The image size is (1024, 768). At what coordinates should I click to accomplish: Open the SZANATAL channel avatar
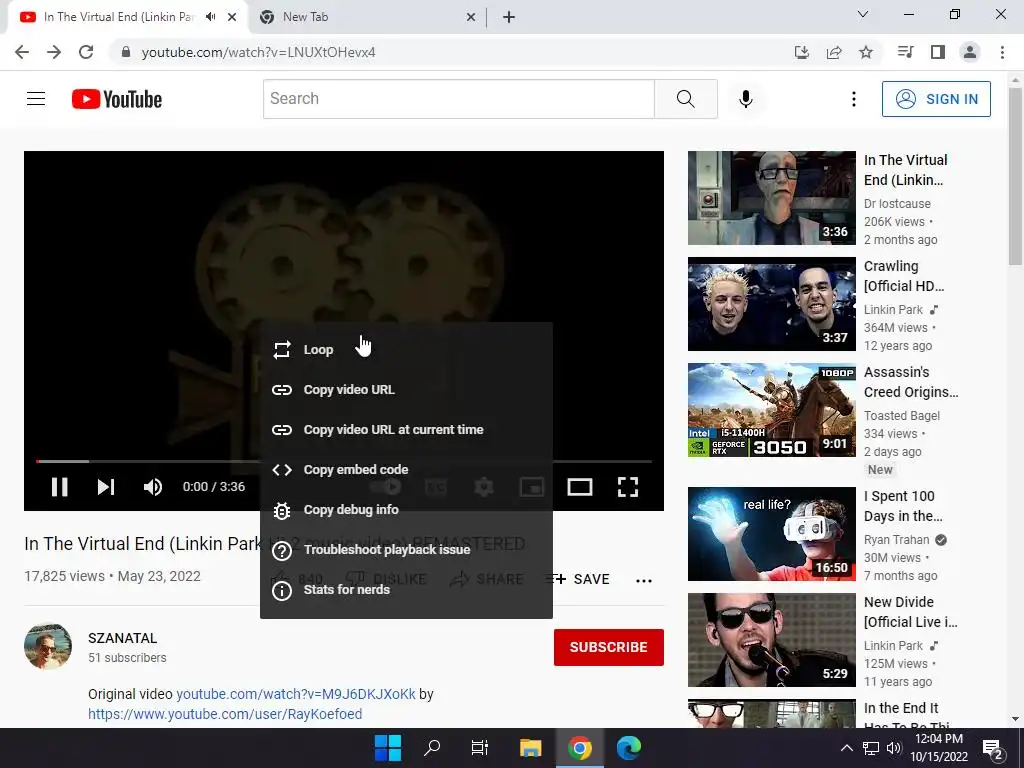(x=48, y=647)
